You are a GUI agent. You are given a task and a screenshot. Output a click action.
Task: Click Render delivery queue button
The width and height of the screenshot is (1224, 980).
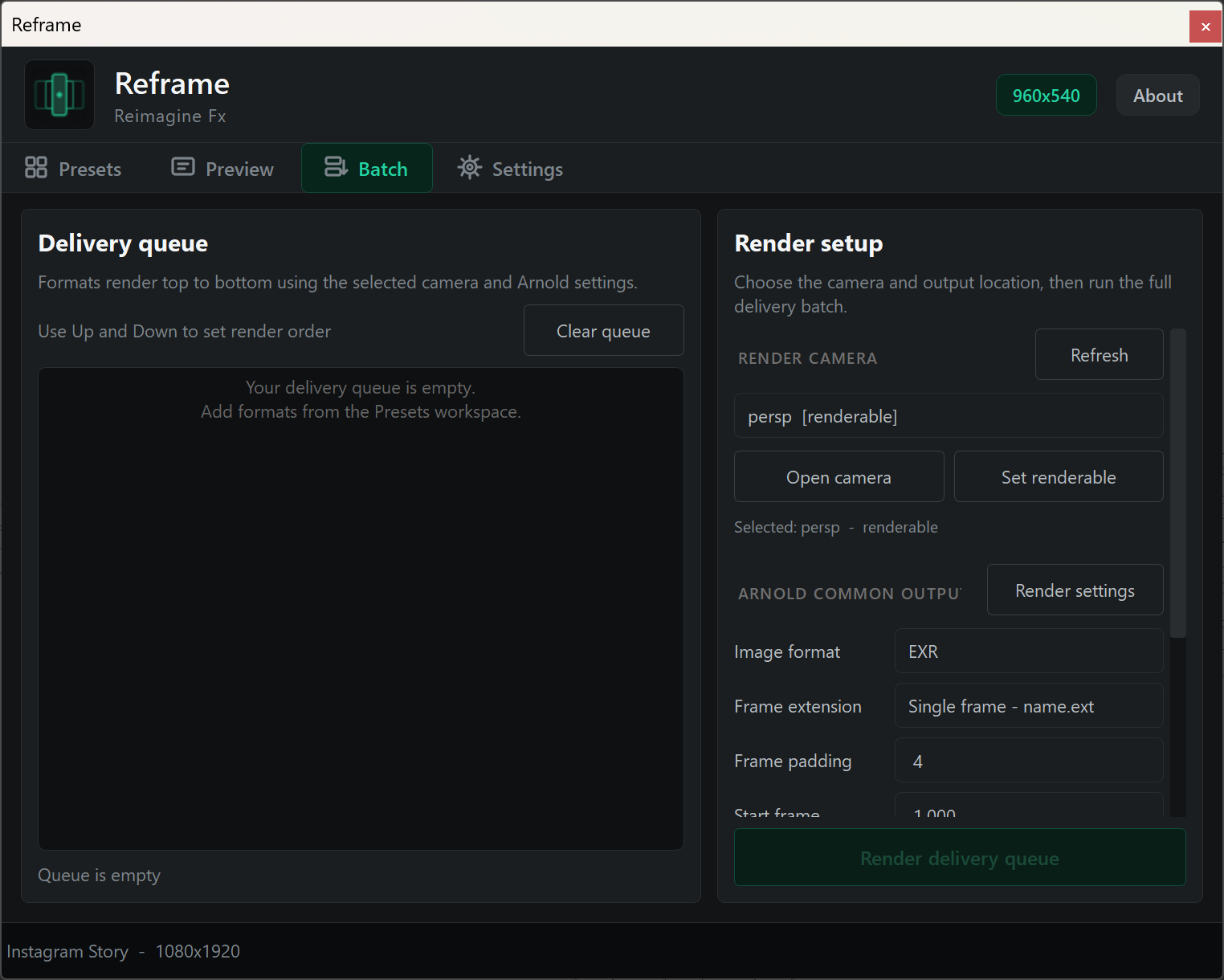[x=960, y=857]
